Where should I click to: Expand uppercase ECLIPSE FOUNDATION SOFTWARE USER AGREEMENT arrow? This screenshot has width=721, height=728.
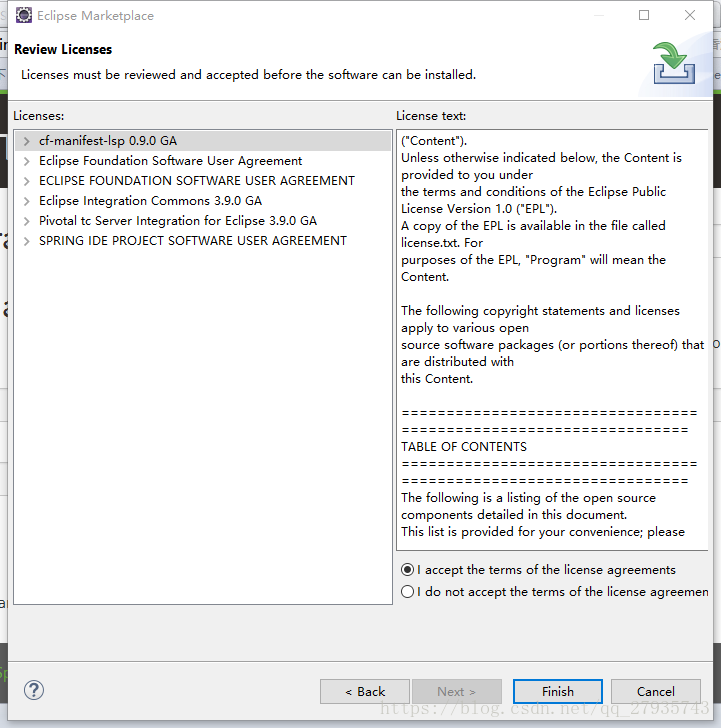point(26,181)
